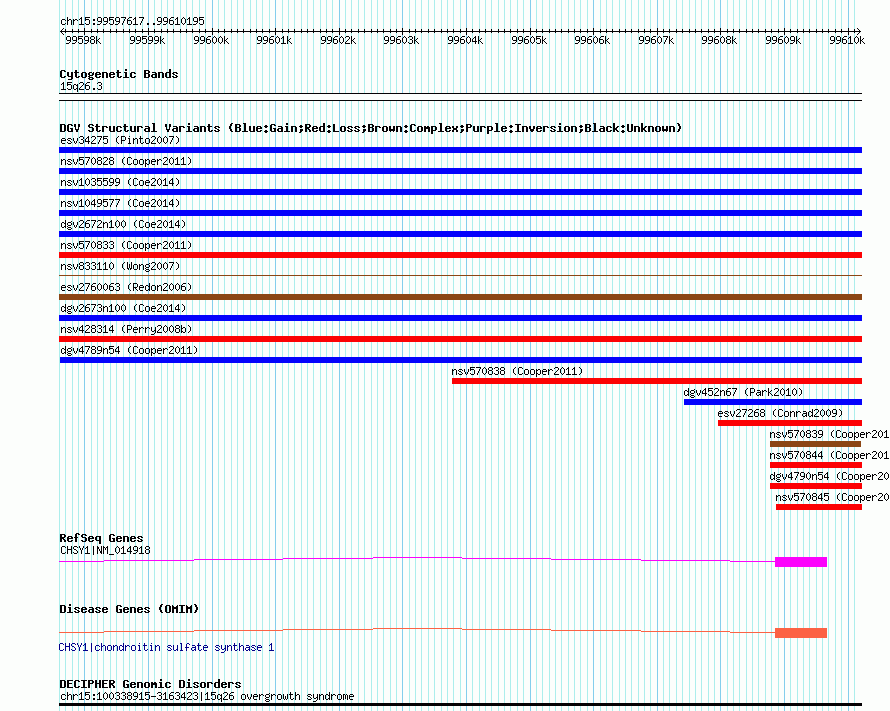Click the nsv570838 (Cooper2011) variant label
890x711 pixels.
516,371
